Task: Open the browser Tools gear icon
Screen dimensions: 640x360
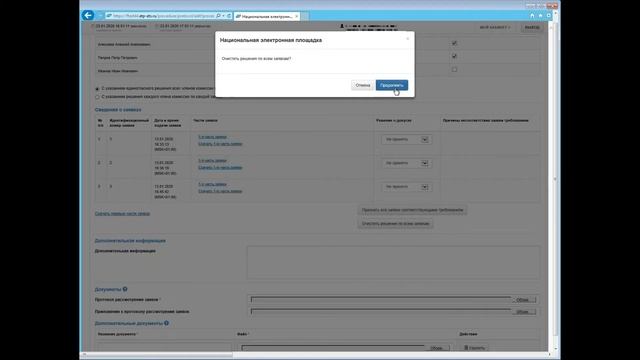Action: coord(549,16)
